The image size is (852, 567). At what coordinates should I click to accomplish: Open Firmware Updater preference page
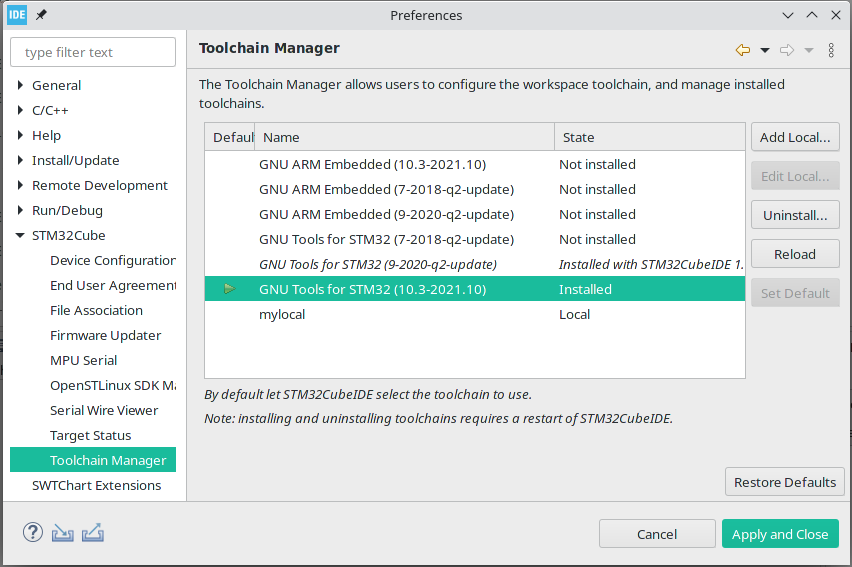(x=105, y=335)
